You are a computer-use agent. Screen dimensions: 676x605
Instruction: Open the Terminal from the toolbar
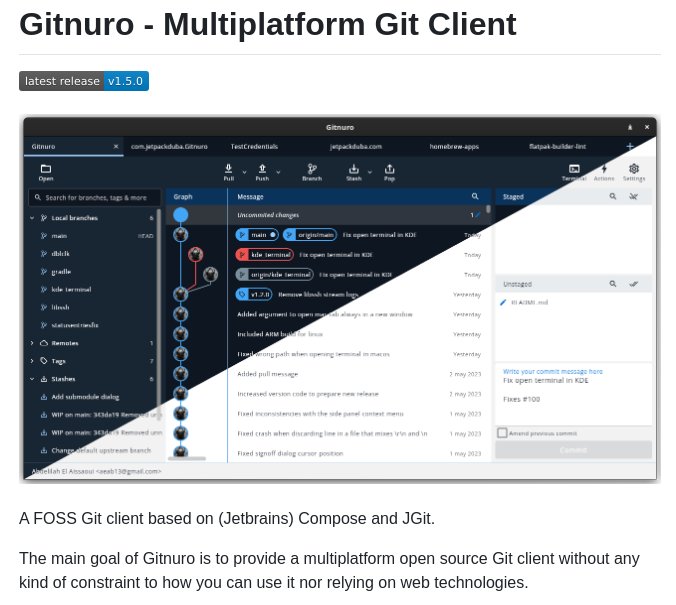click(574, 169)
